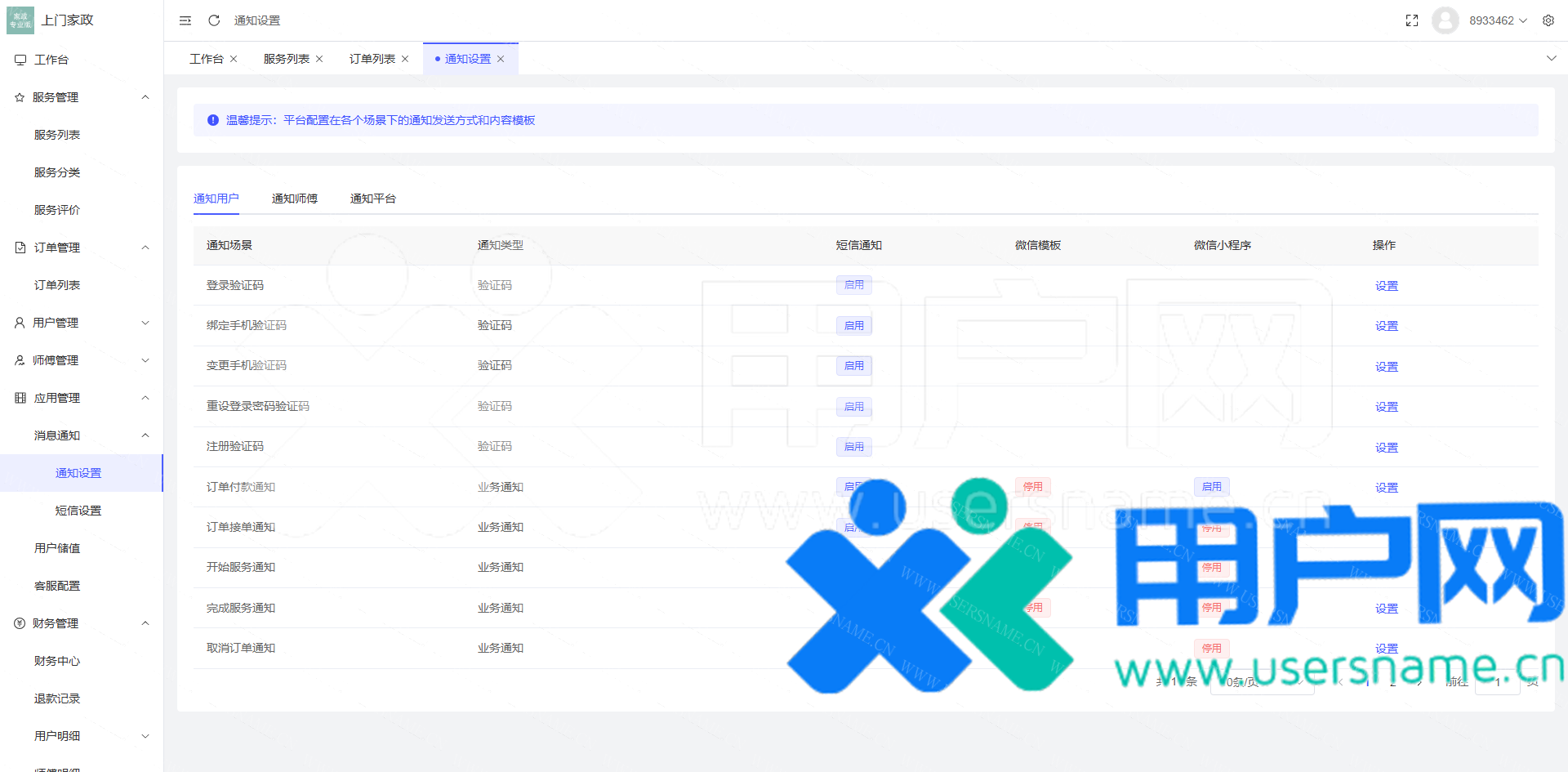Open 短信设置 in the sidebar
This screenshot has height=772, width=1568.
[78, 511]
